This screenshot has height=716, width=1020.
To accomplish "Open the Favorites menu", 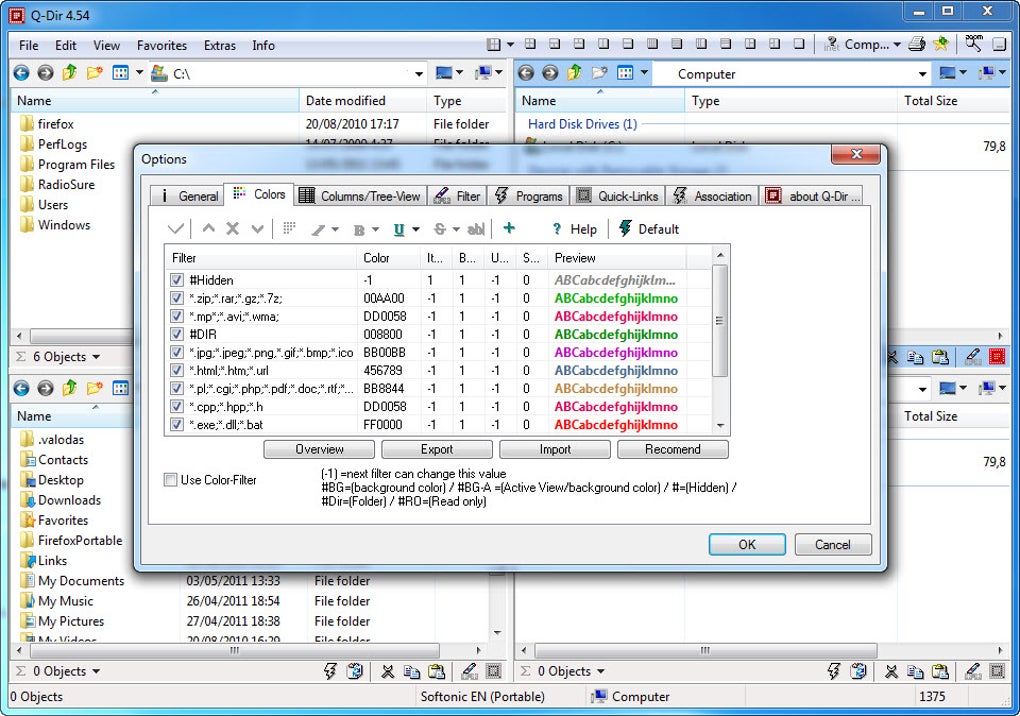I will (162, 45).
